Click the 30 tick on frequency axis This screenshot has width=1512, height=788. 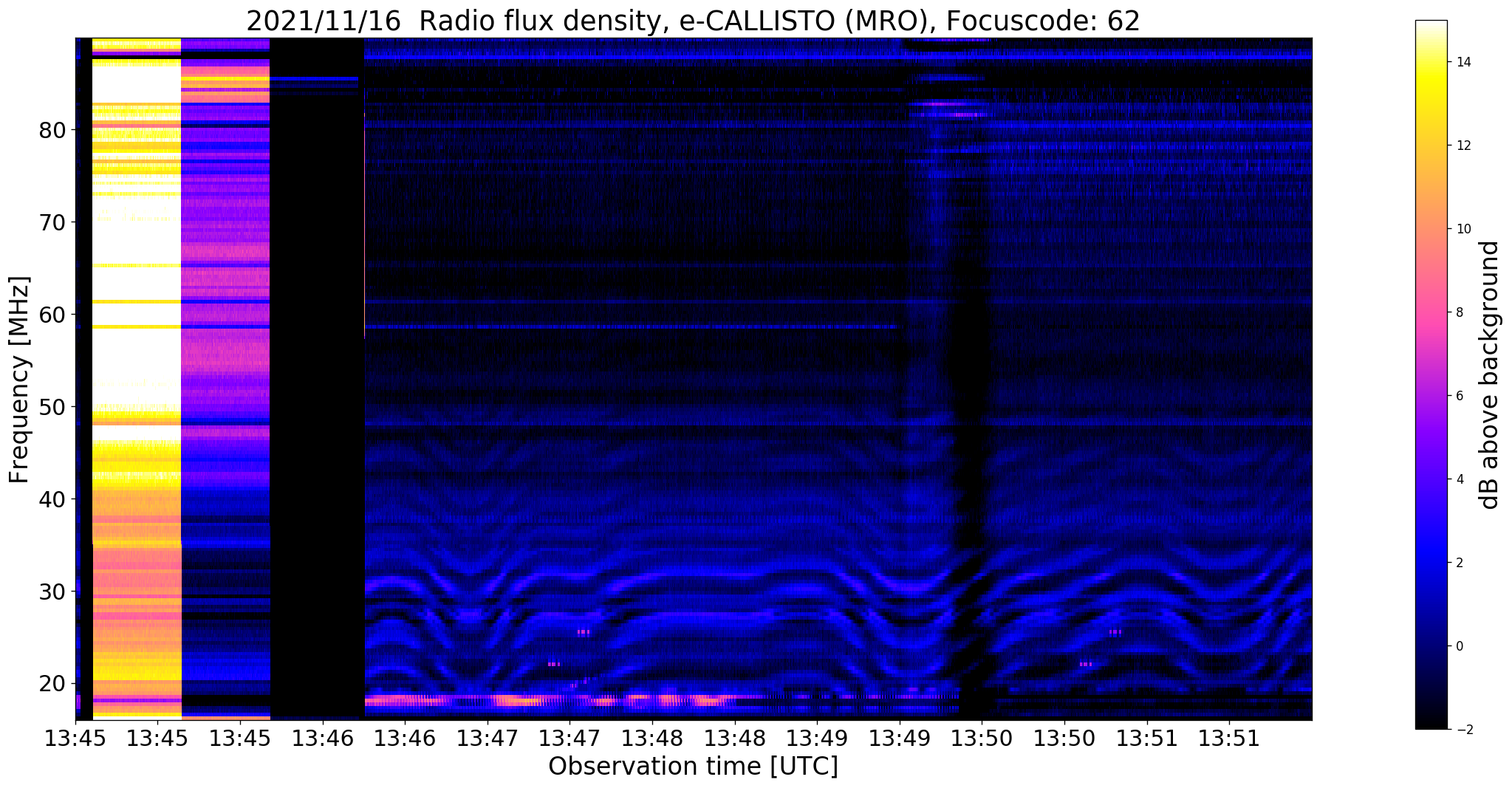pyautogui.click(x=53, y=592)
